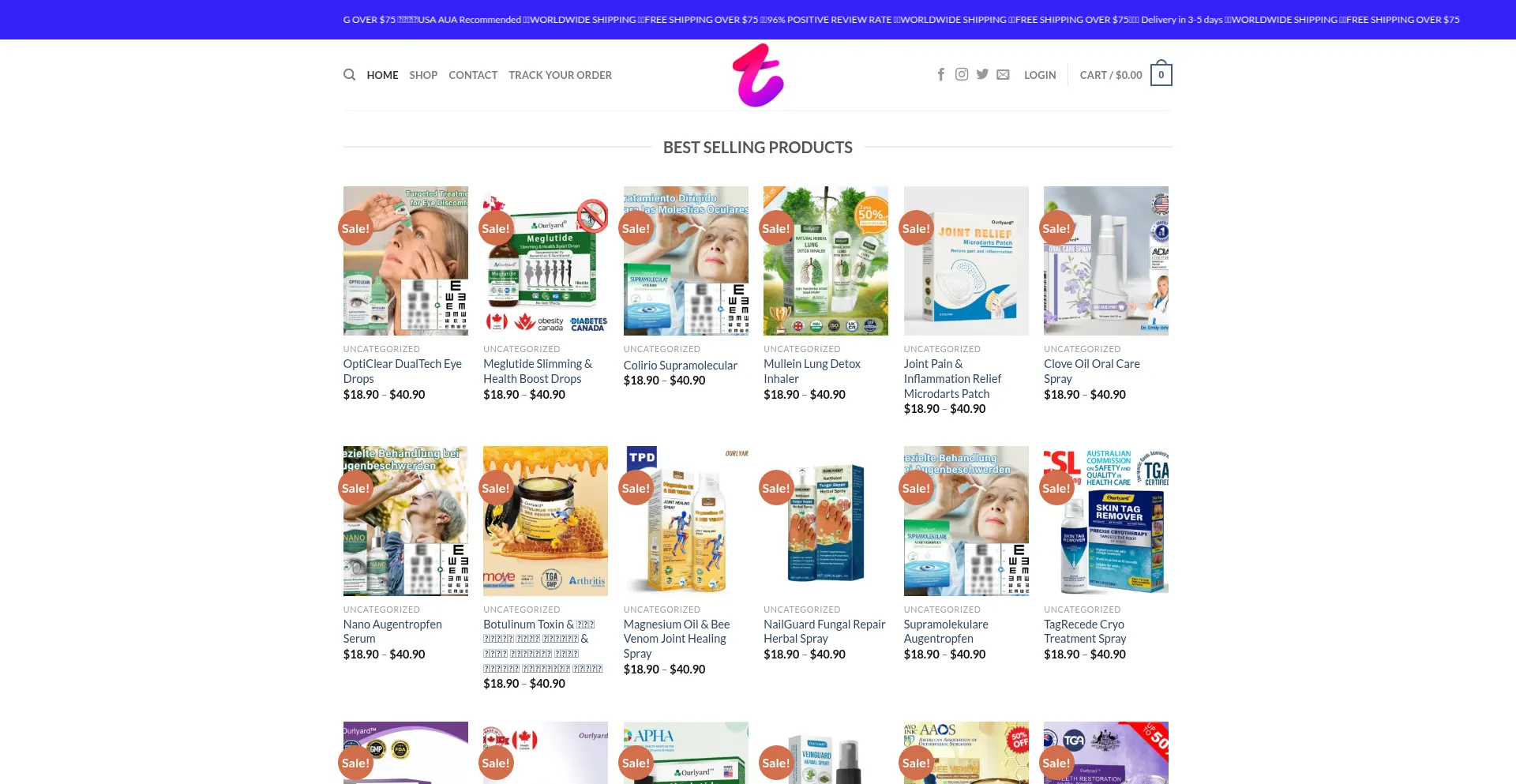Click Sale badge on Mullein Lung Detox Inhaler
Image resolution: width=1516 pixels, height=784 pixels.
[775, 228]
